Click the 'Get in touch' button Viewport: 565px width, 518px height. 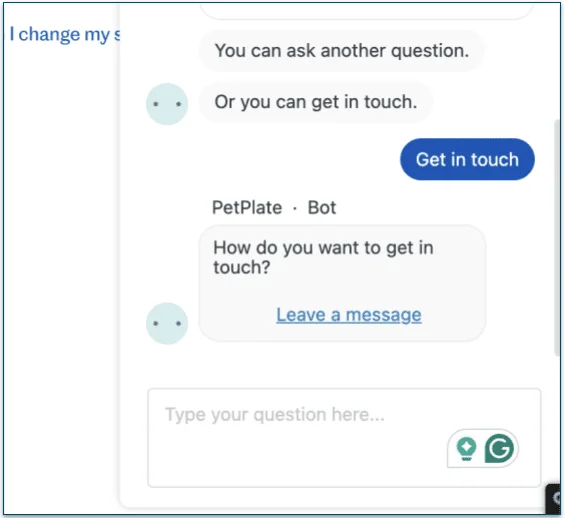pos(467,159)
